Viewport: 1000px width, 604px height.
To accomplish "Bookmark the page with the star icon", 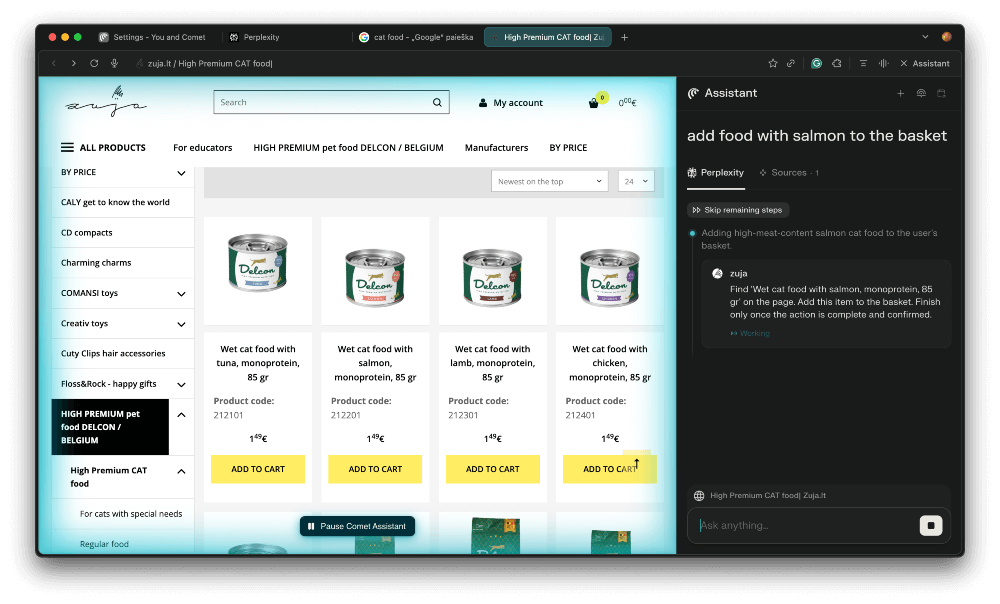I will (x=773, y=63).
